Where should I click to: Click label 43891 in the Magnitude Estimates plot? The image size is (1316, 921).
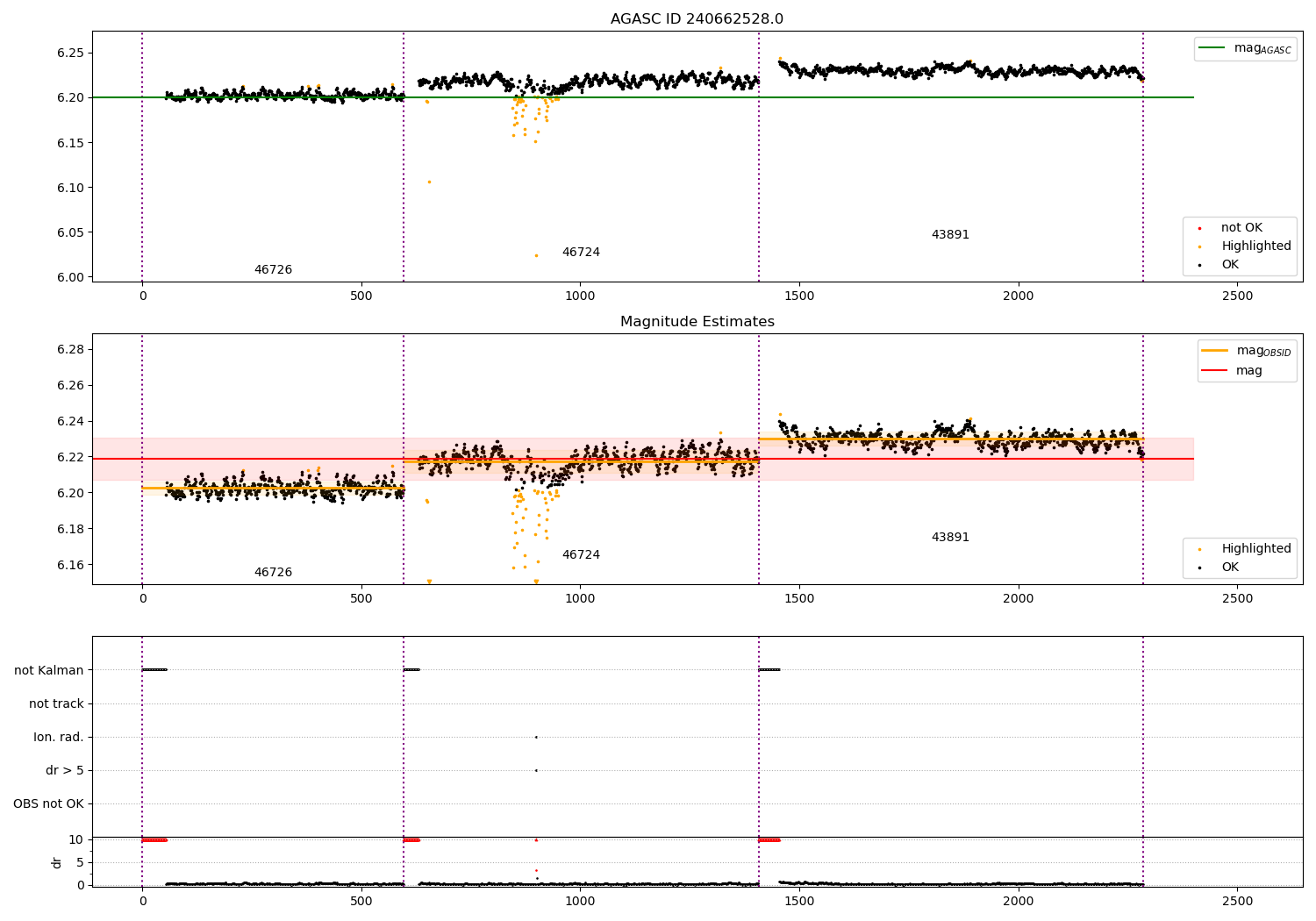click(x=950, y=538)
